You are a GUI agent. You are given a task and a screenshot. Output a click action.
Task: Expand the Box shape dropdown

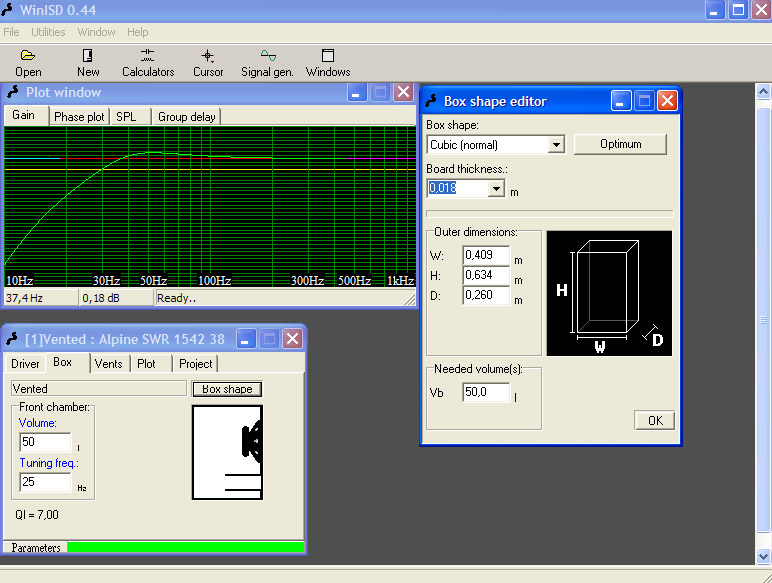coord(556,145)
